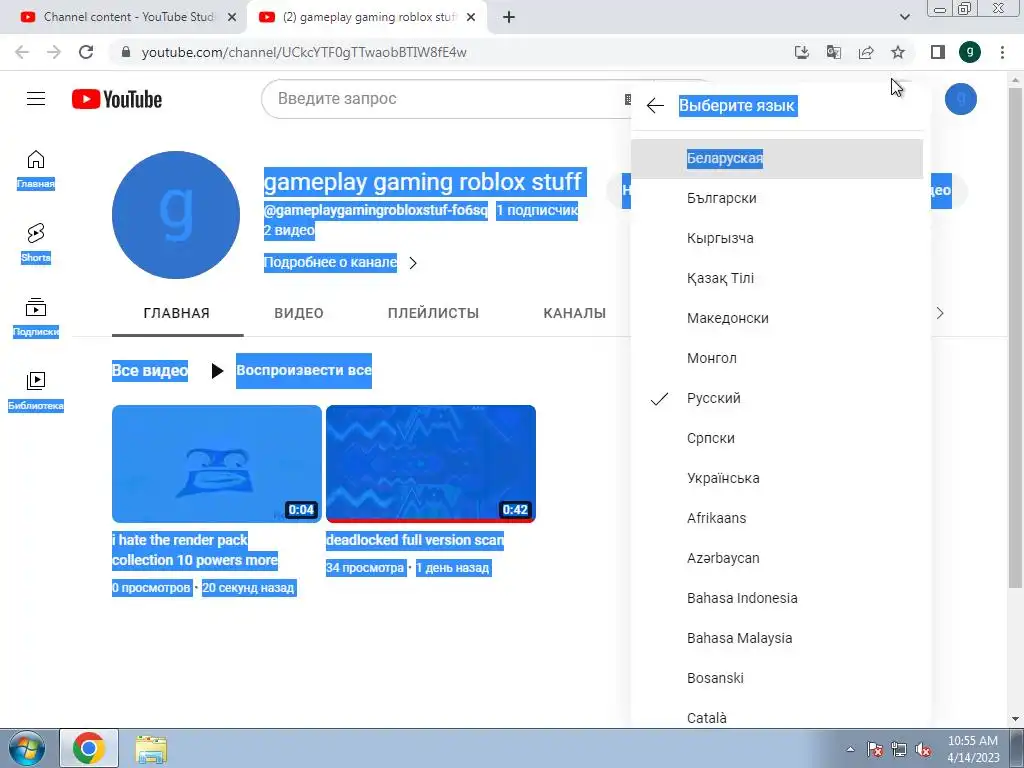Select Српски language

click(776, 438)
